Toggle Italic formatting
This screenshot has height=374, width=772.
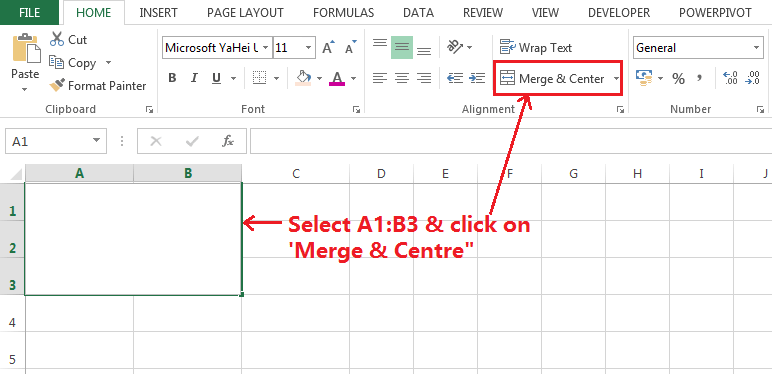point(194,78)
